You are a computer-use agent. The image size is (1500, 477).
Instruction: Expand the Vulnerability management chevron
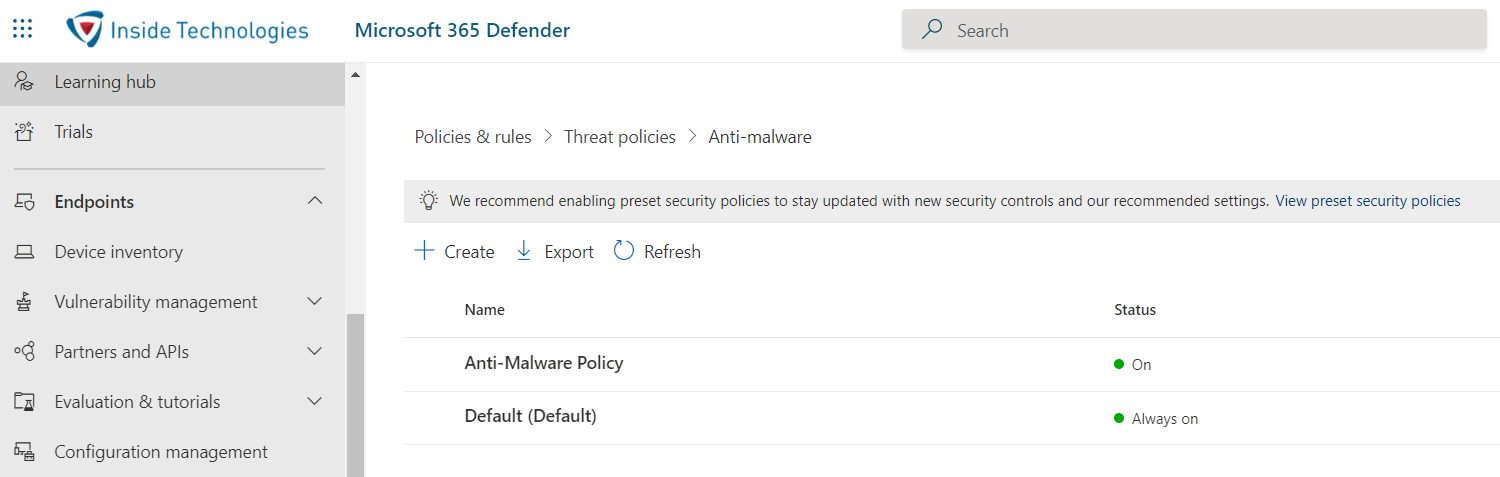315,301
